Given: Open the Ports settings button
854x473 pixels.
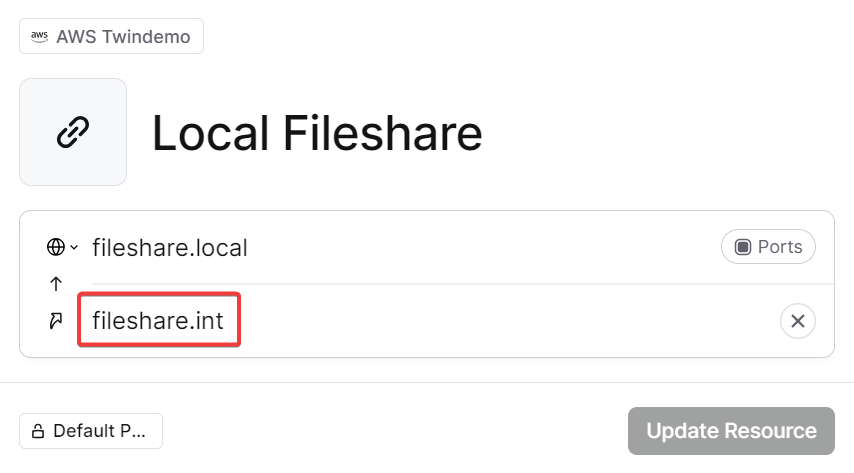Looking at the screenshot, I should point(768,247).
